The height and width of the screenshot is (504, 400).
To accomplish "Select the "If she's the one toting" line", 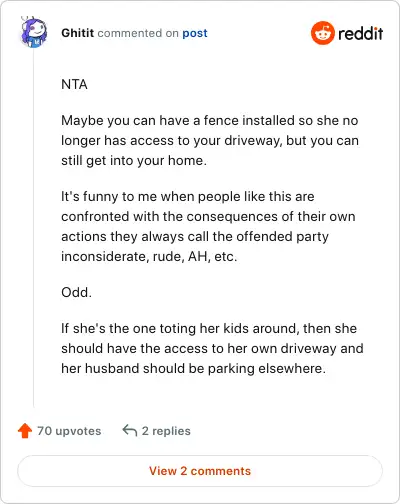I will 209,329.
